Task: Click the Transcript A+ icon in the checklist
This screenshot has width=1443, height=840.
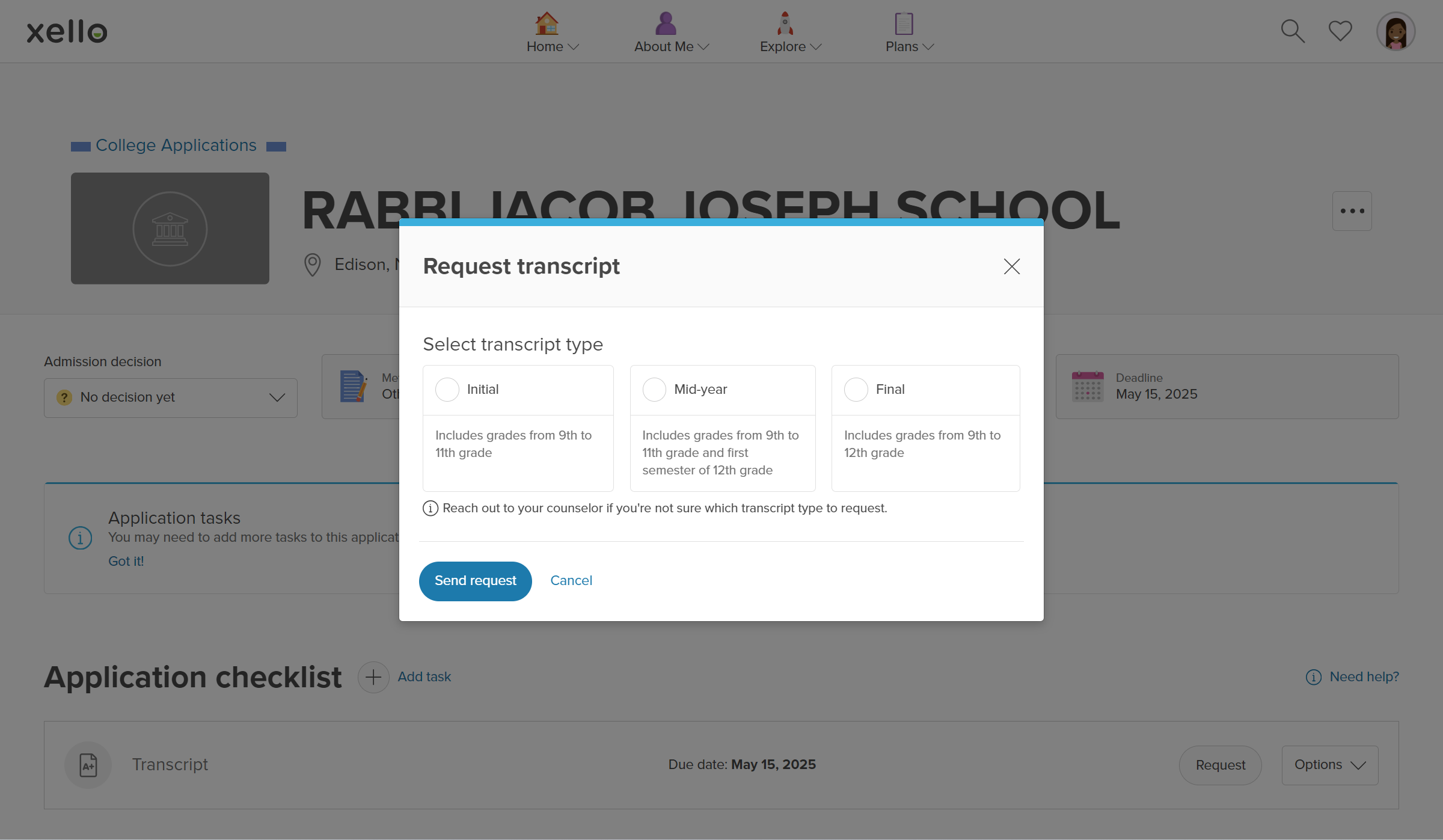Action: pyautogui.click(x=88, y=765)
